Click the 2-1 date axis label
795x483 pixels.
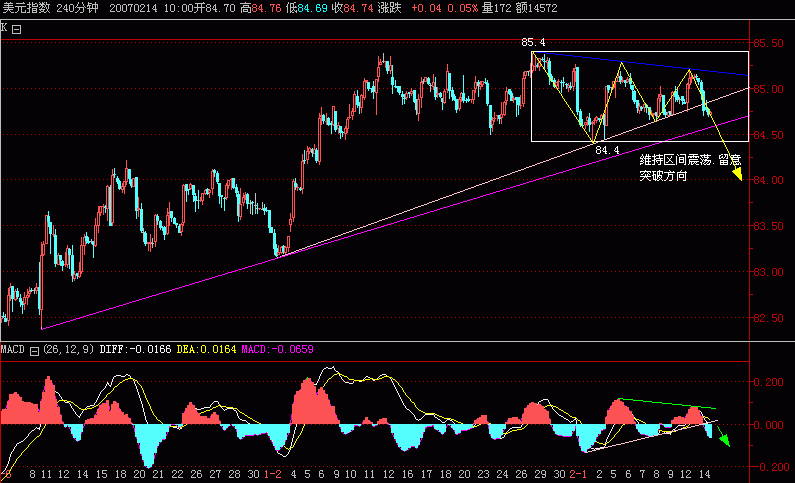(578, 474)
